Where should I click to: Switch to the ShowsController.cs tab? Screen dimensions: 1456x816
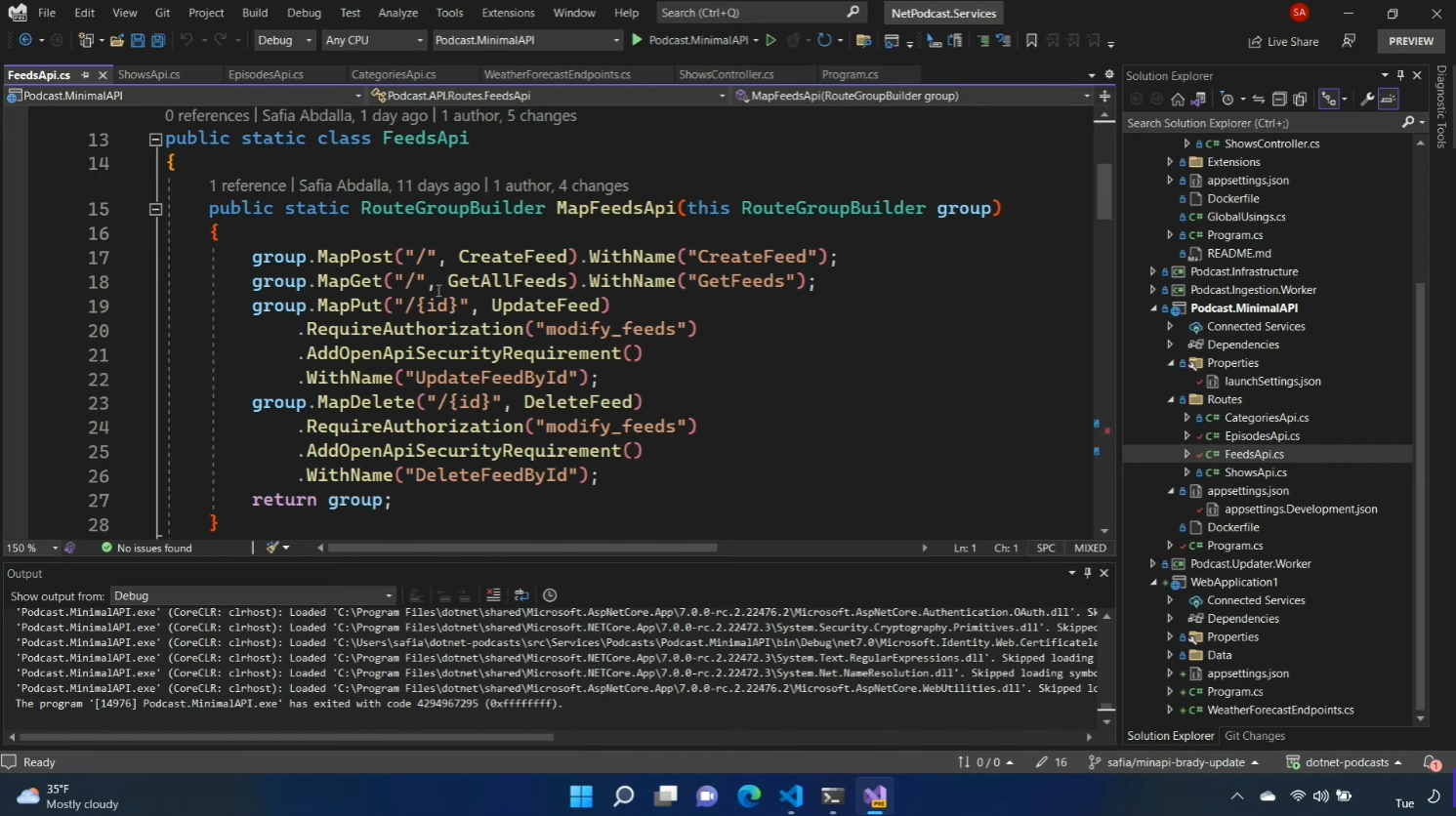pyautogui.click(x=726, y=74)
